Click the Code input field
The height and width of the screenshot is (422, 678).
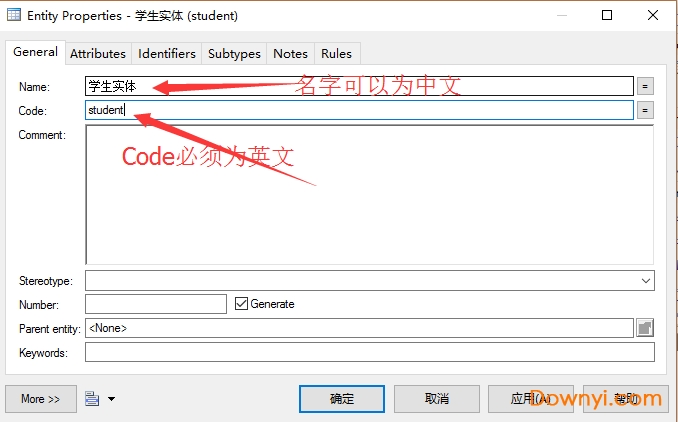[x=359, y=110]
